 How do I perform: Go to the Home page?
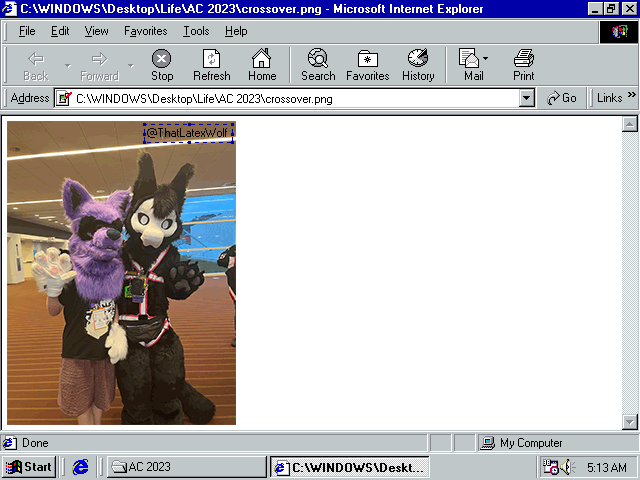point(262,64)
